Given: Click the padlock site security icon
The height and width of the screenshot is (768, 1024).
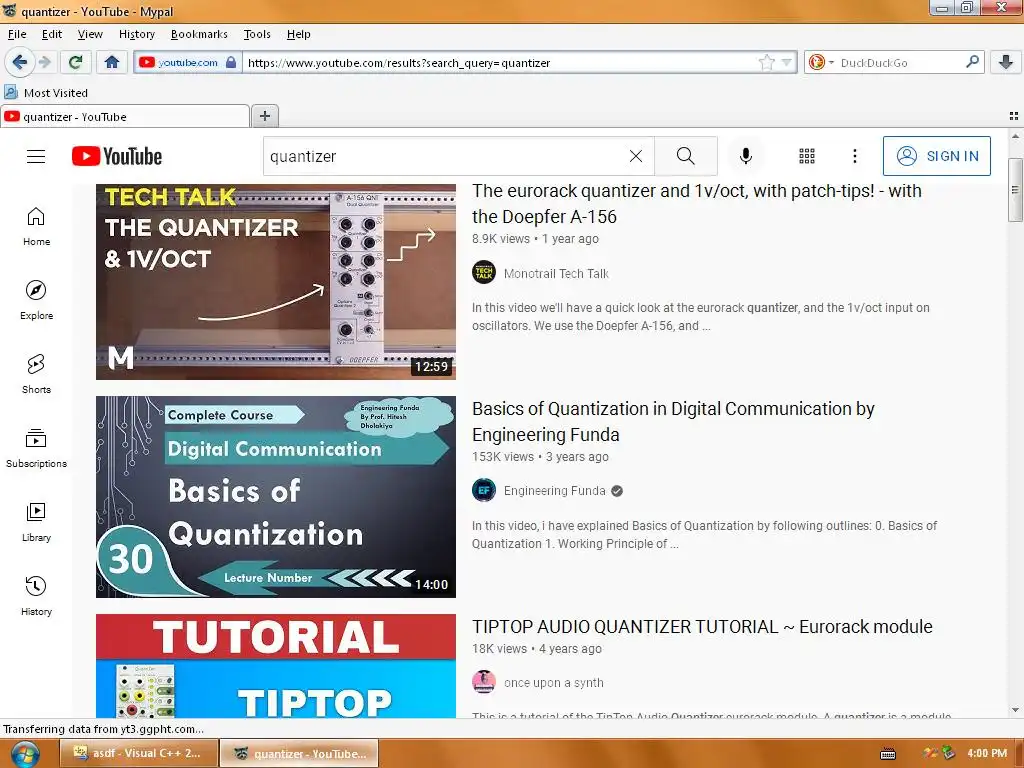Looking at the screenshot, I should pos(231,62).
